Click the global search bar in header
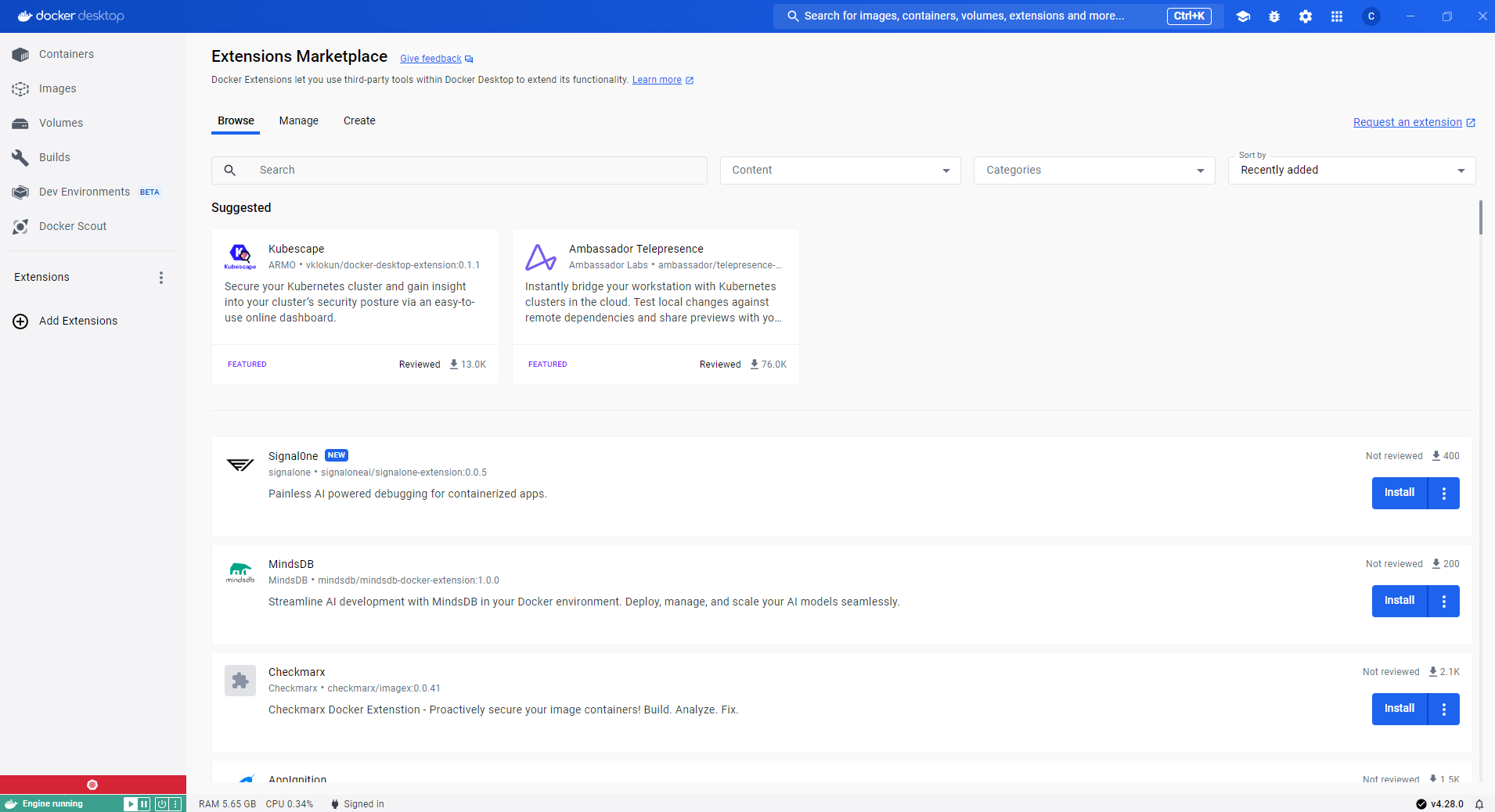Screen dimensions: 1495x812 pos(999,16)
